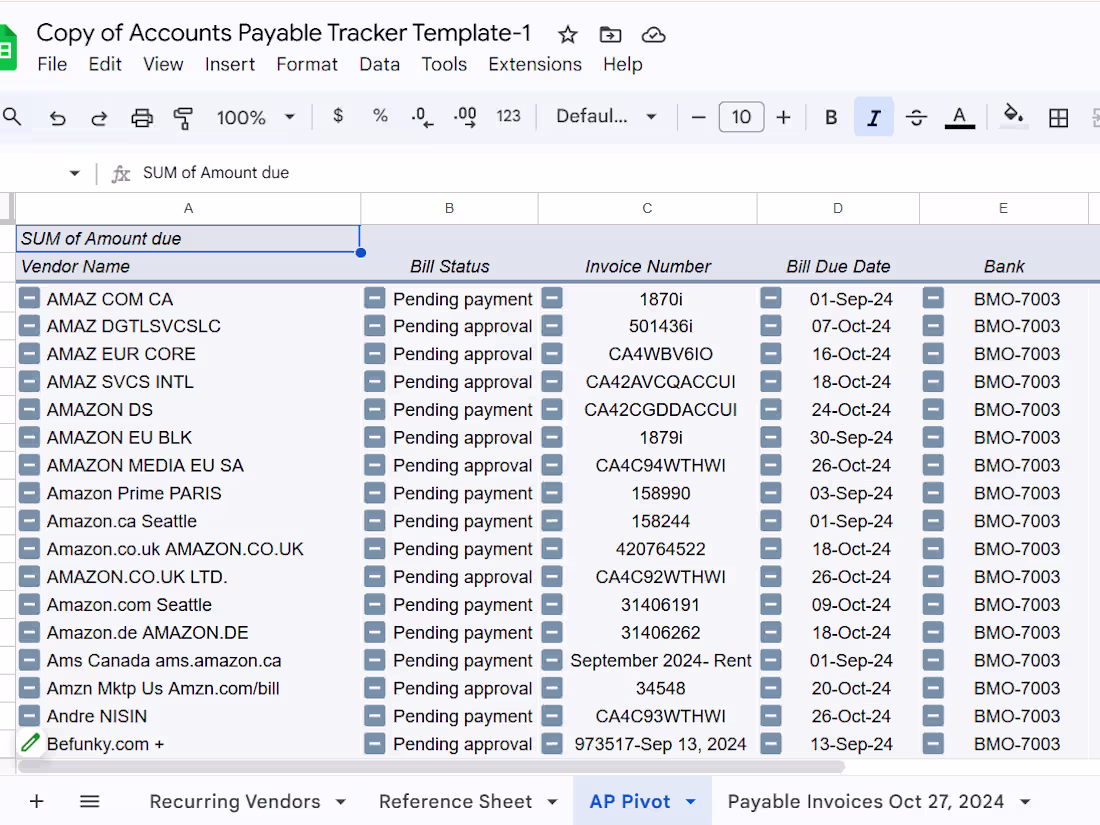Open the Google Sheets home icon
The width and height of the screenshot is (1100, 825).
coord(7,48)
